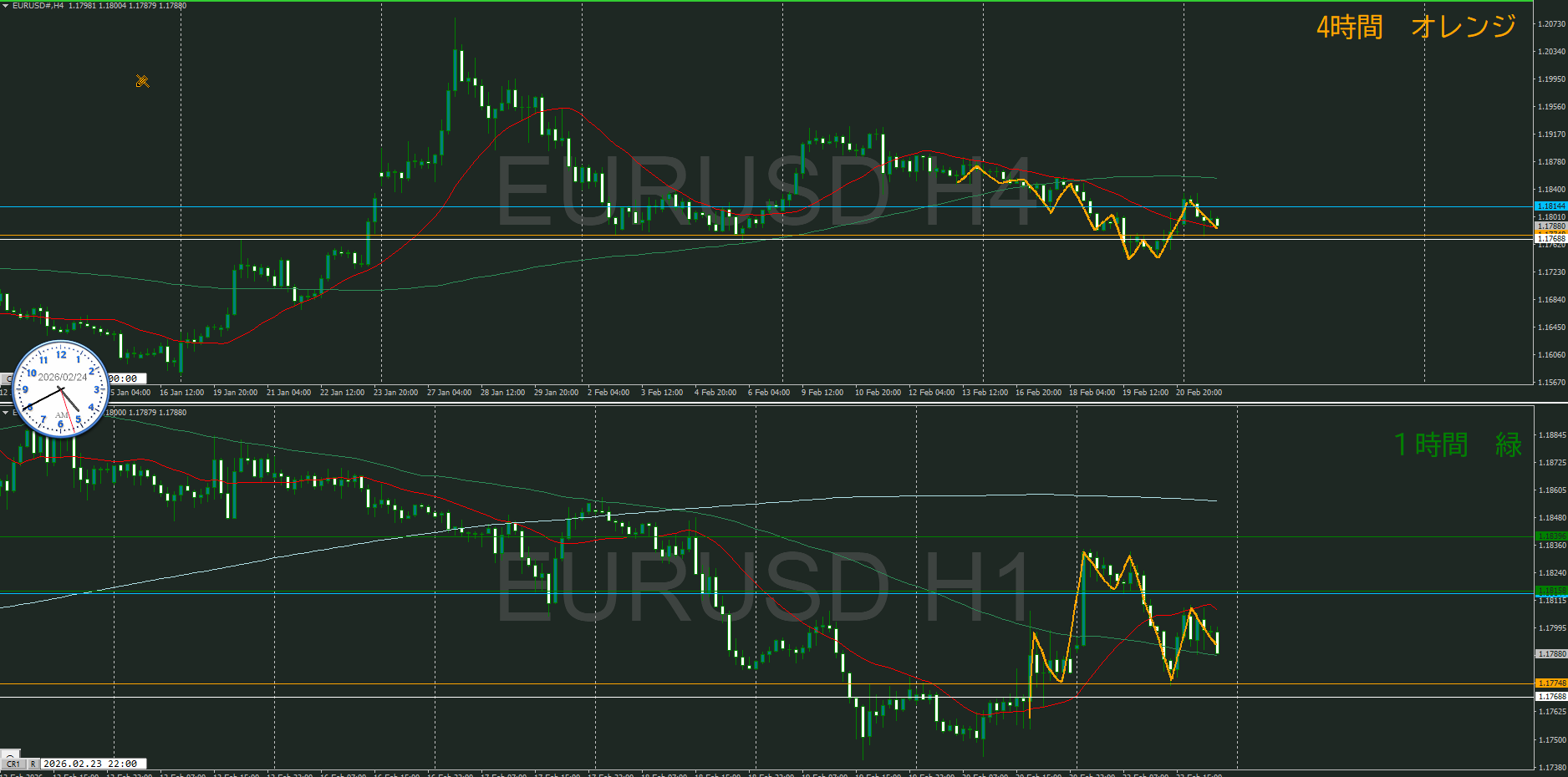Viewport: 1568px width, 777px height.
Task: Click the orange '4時間 オレンジ' chart label
Action: pos(1416,27)
